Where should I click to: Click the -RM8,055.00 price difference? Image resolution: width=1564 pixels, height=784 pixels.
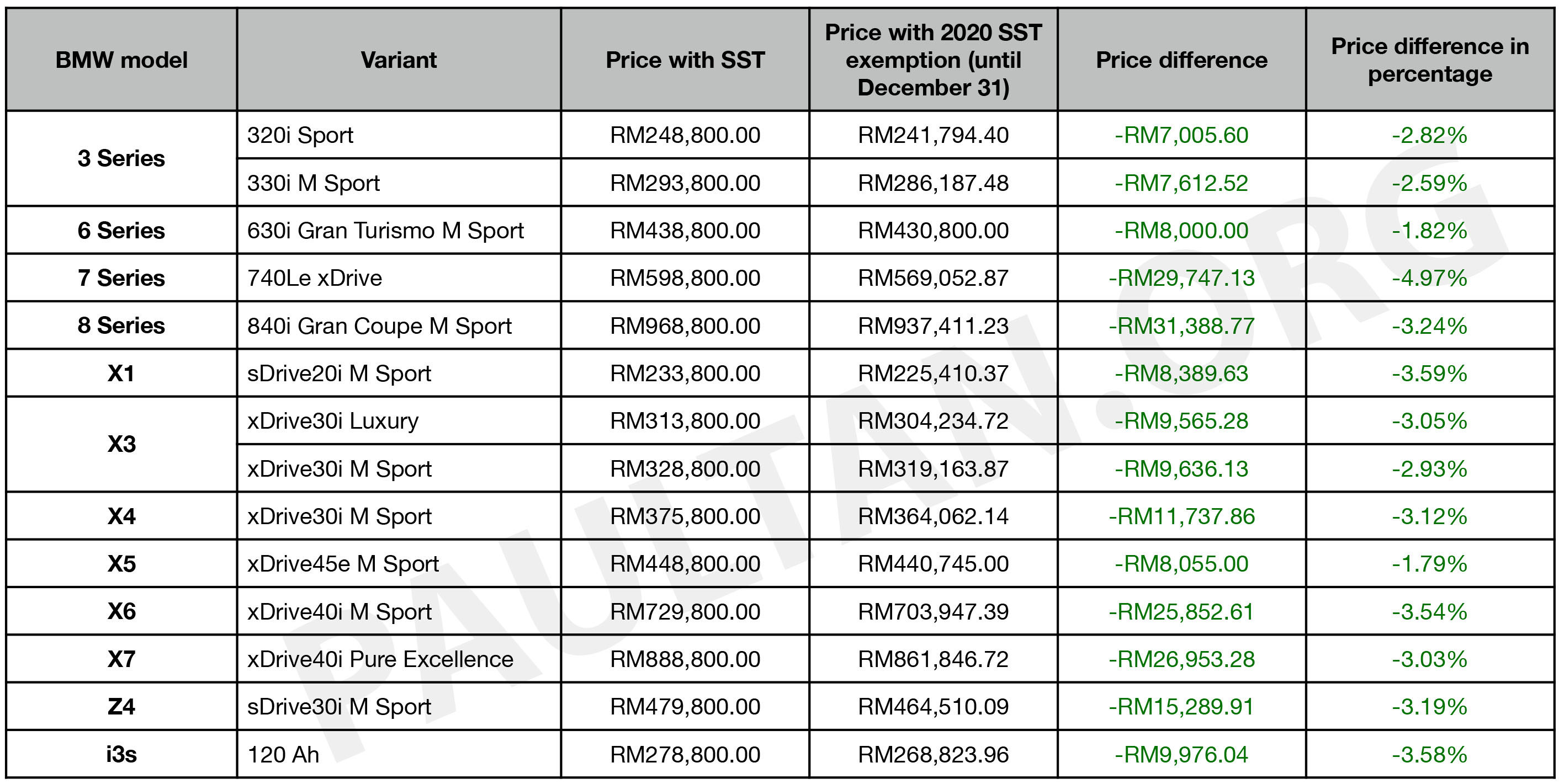pyautogui.click(x=1181, y=564)
